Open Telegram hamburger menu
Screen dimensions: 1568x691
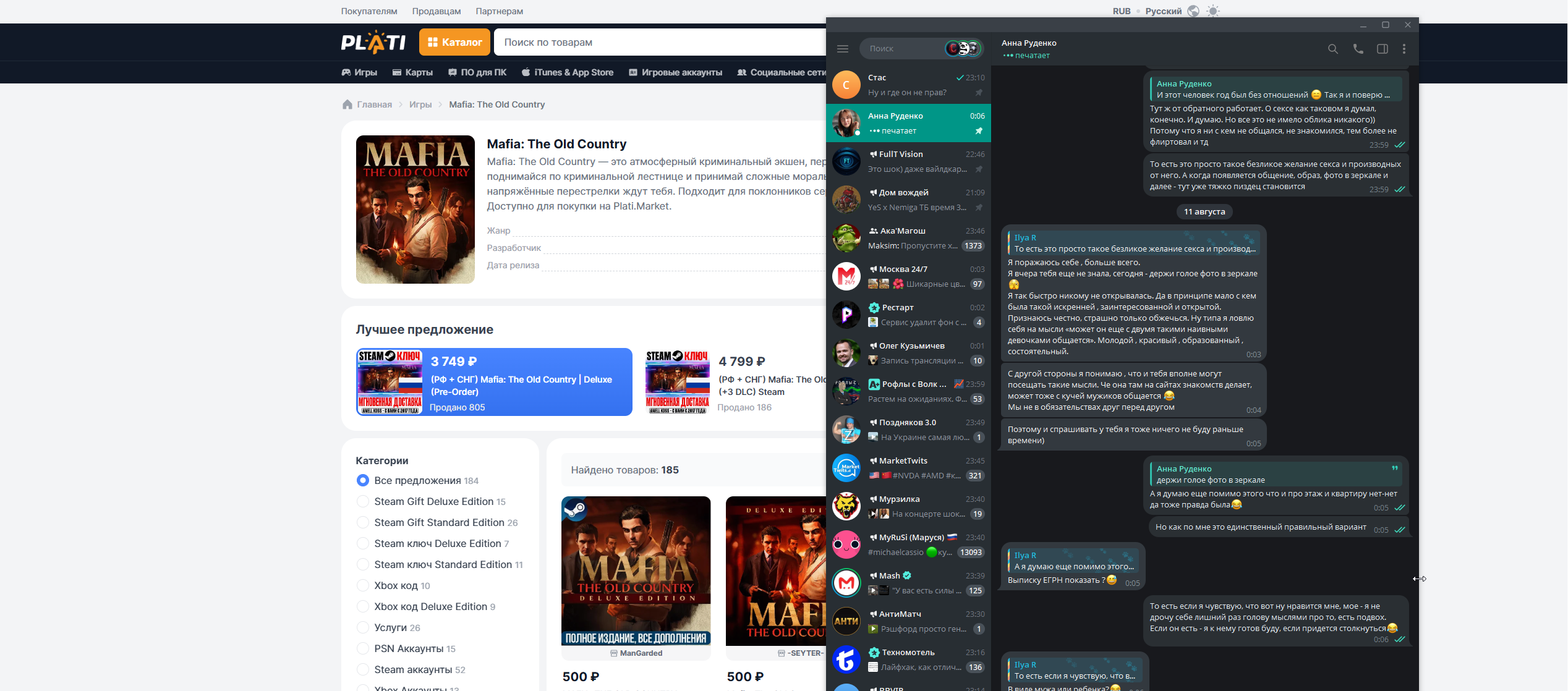tap(843, 49)
